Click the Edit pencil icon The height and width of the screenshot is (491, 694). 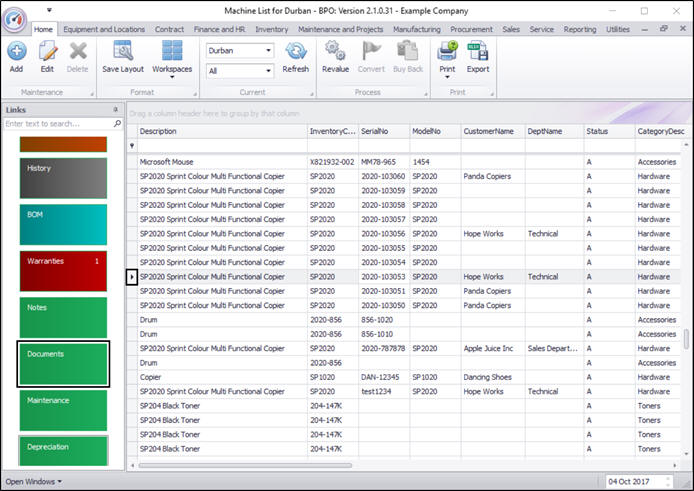(x=47, y=52)
